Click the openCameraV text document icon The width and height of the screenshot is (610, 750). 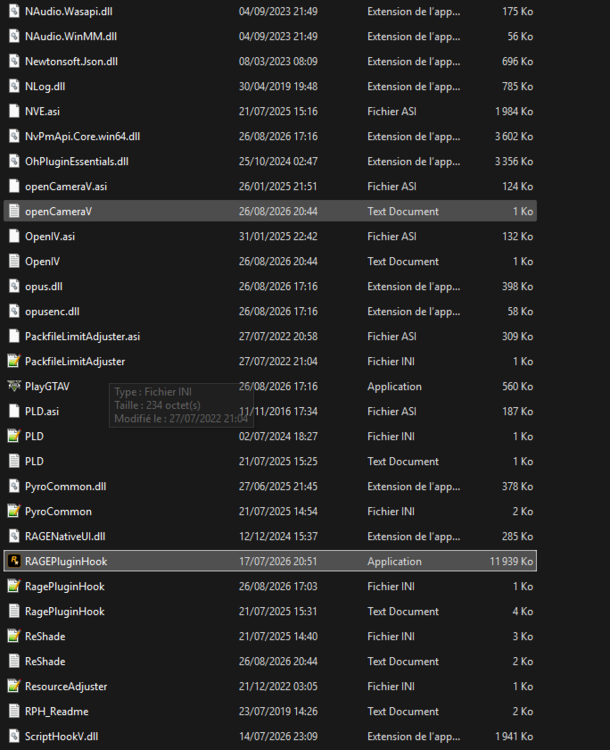14,211
